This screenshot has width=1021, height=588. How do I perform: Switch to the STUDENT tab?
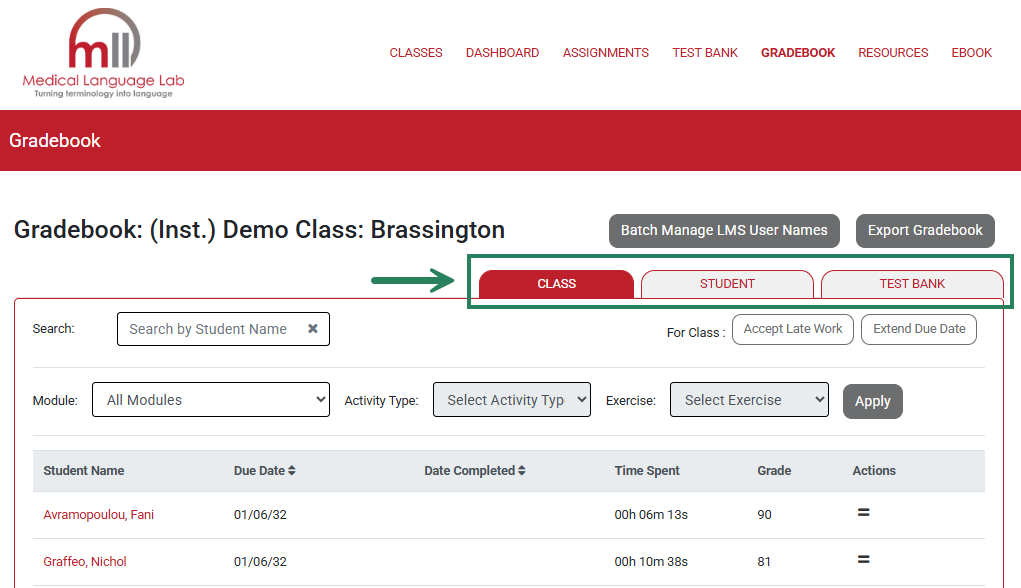727,284
